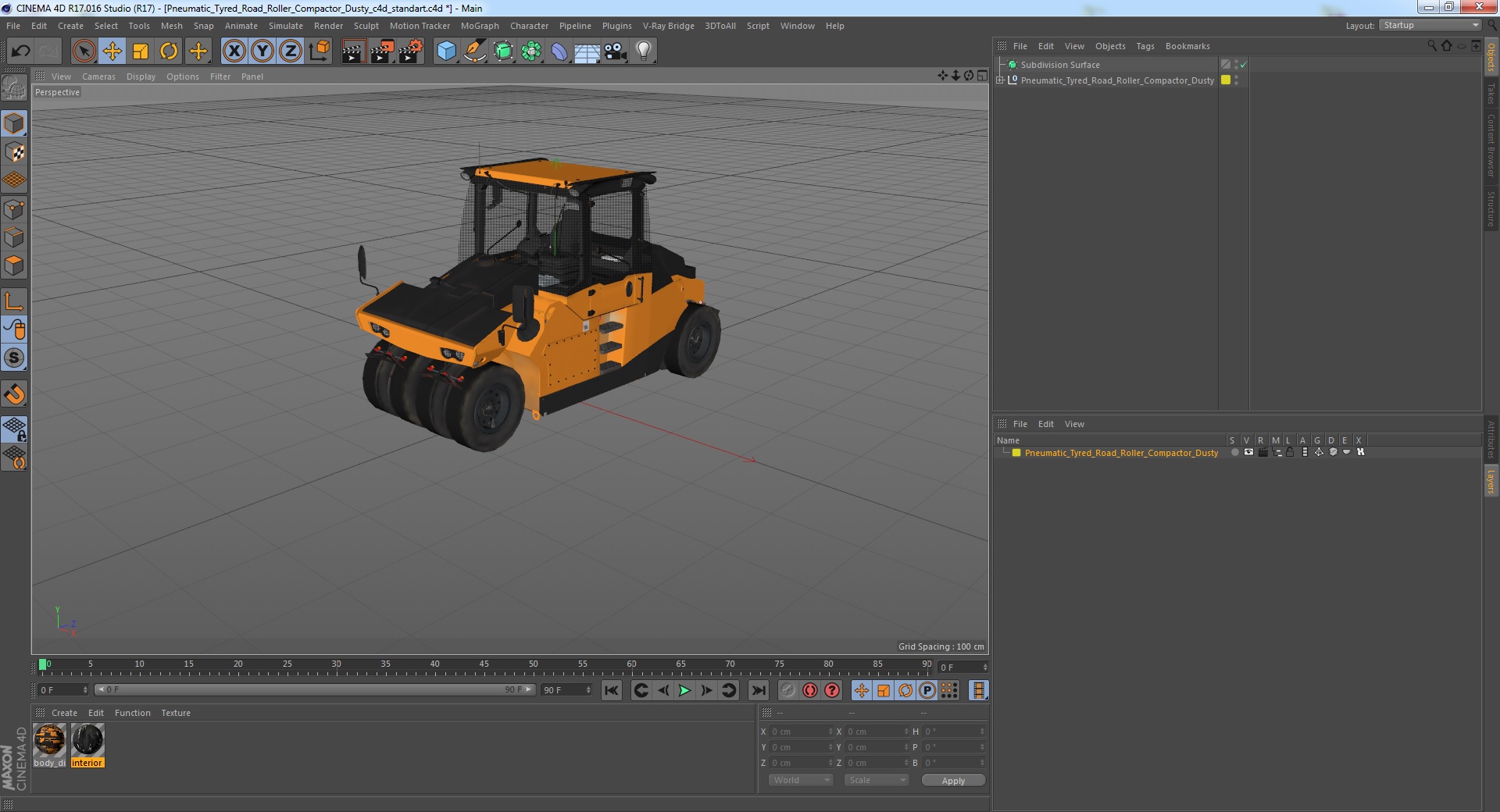
Task: Toggle Subdivision Surface enable checkmark
Action: coord(1243,65)
